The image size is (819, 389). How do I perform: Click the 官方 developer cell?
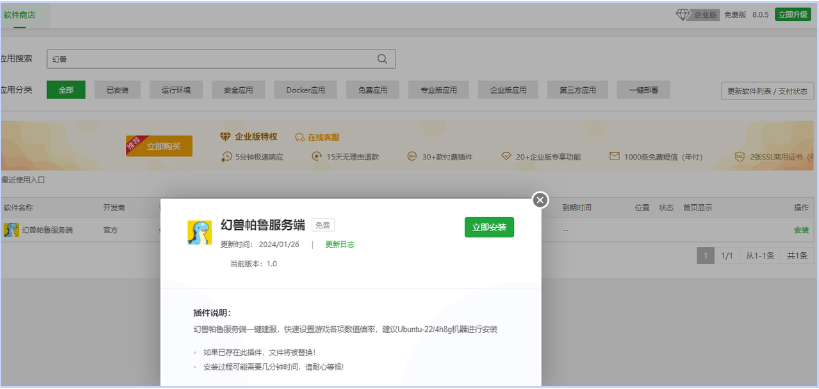[x=110, y=230]
